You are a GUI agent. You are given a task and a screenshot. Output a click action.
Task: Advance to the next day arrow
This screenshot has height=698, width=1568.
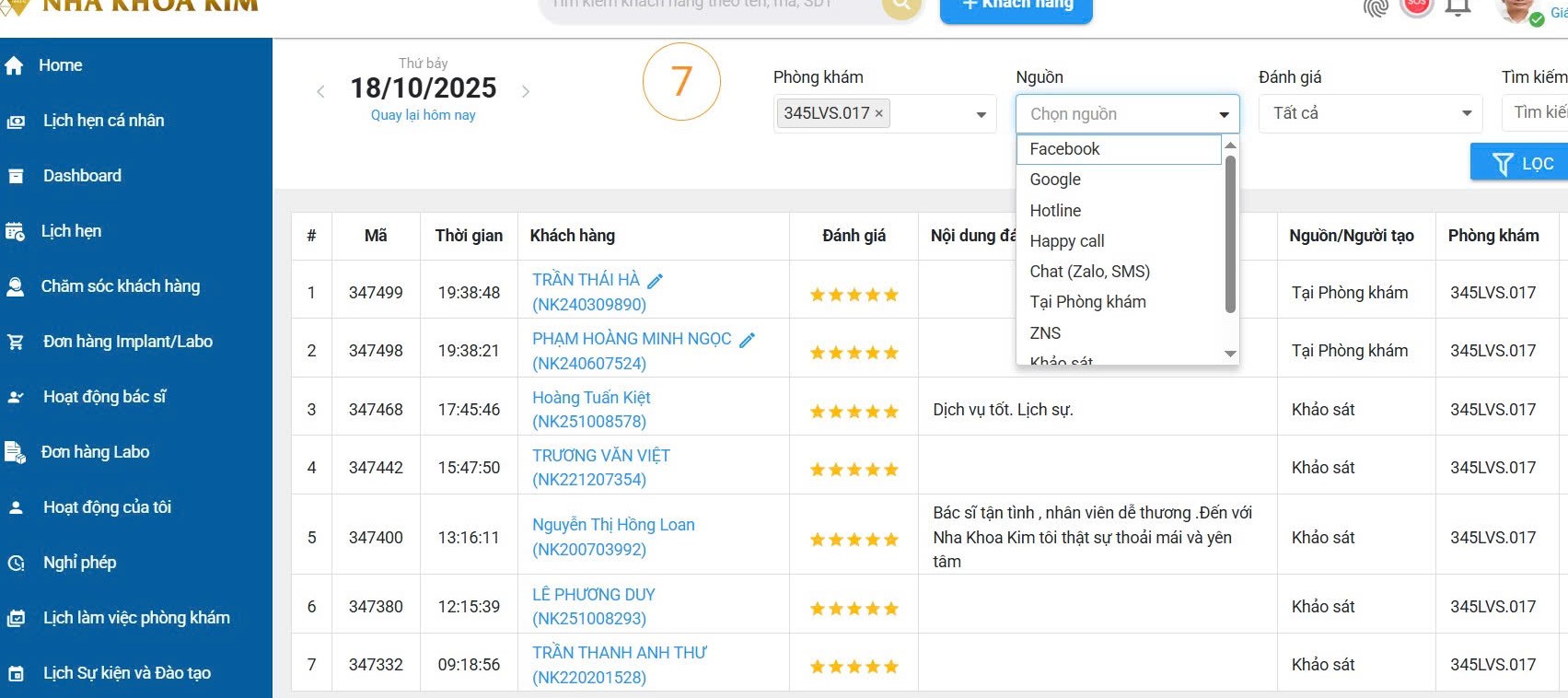tap(526, 91)
